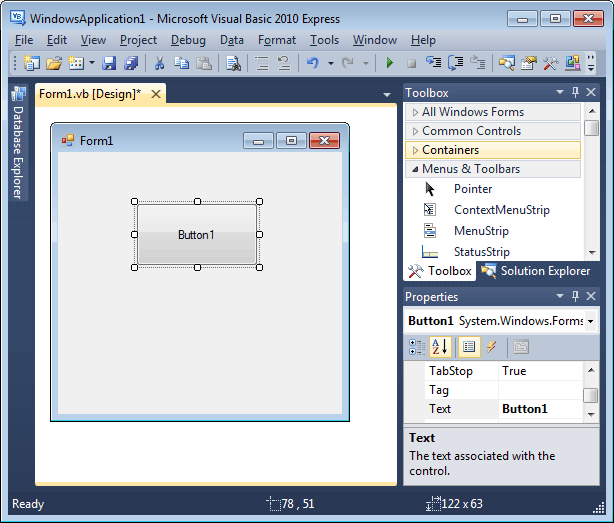Image resolution: width=614 pixels, height=523 pixels.
Task: Open the Project menu
Action: (x=138, y=40)
